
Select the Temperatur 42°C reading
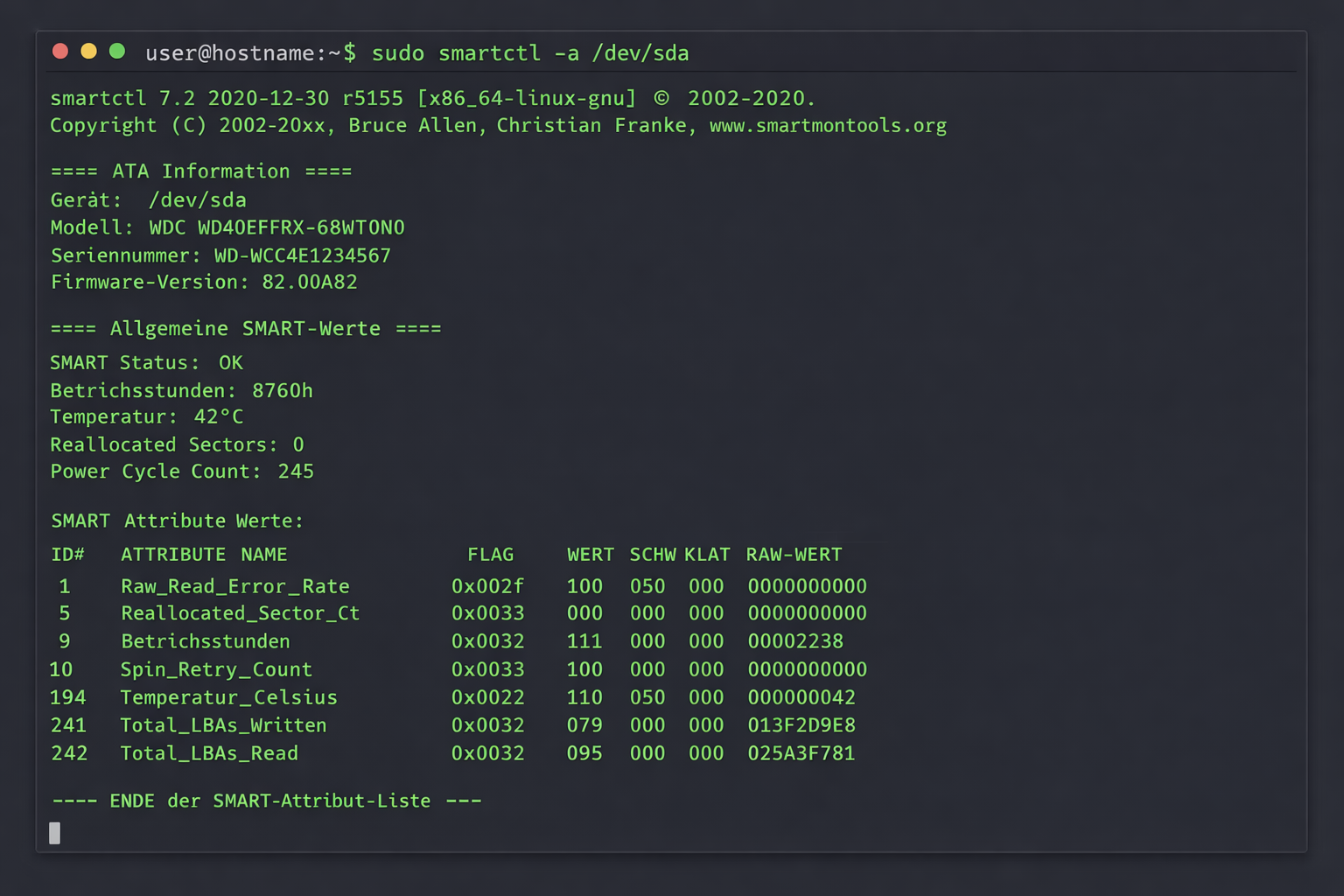[147, 416]
